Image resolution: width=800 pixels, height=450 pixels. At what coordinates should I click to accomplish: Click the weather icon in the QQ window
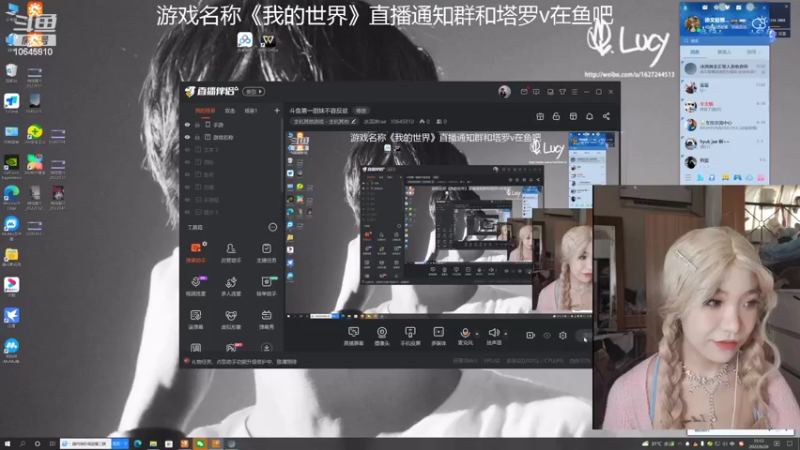(x=759, y=23)
